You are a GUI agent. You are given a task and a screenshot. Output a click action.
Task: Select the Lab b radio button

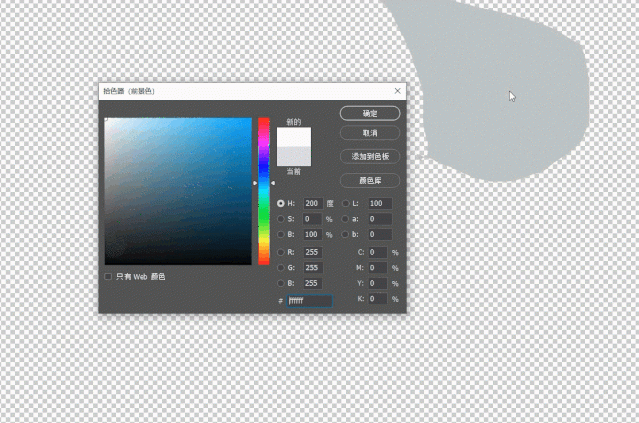(346, 234)
